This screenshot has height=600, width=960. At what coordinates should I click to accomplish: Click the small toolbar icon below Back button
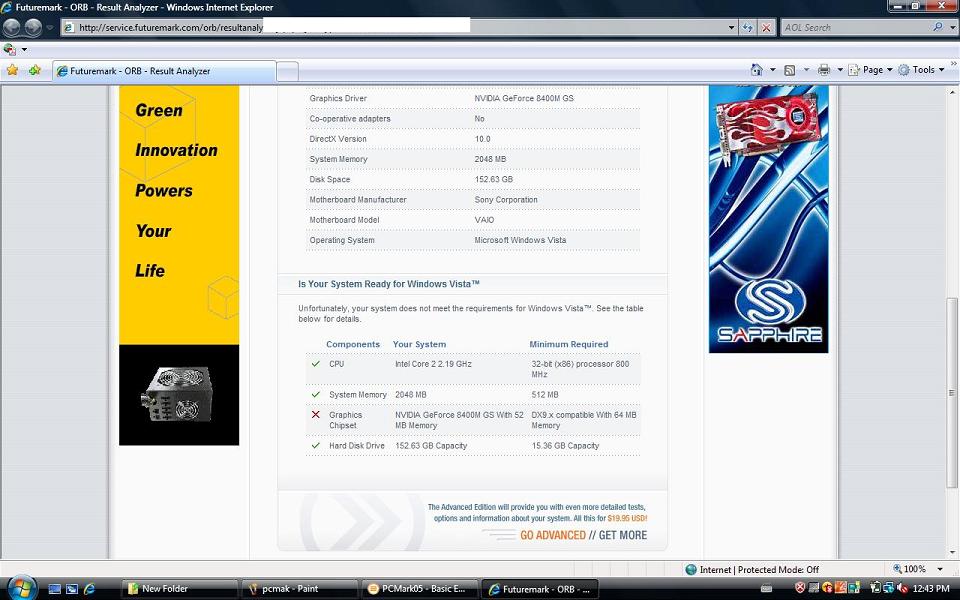pyautogui.click(x=9, y=49)
